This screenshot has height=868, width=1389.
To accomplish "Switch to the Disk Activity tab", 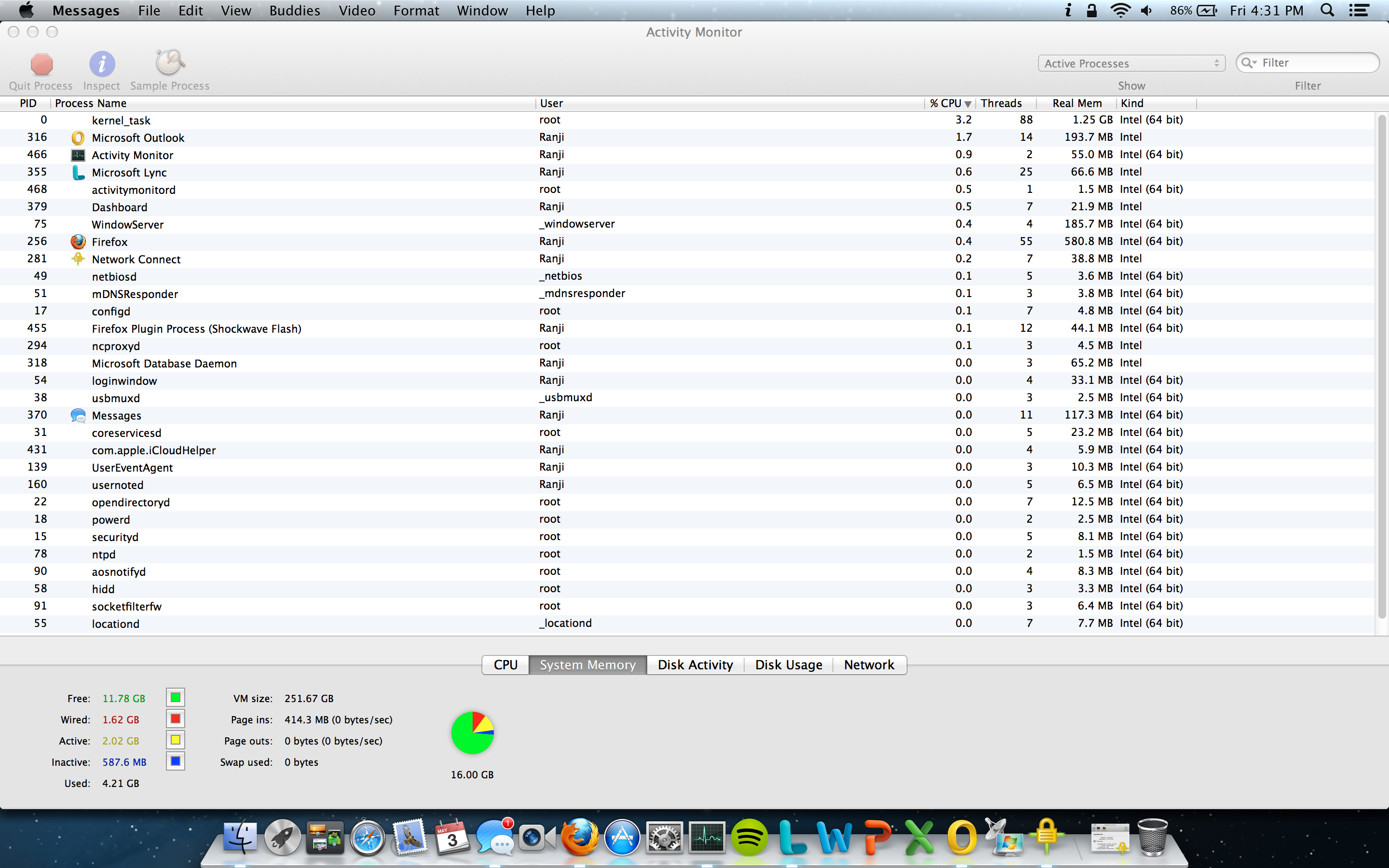I will 695,665.
